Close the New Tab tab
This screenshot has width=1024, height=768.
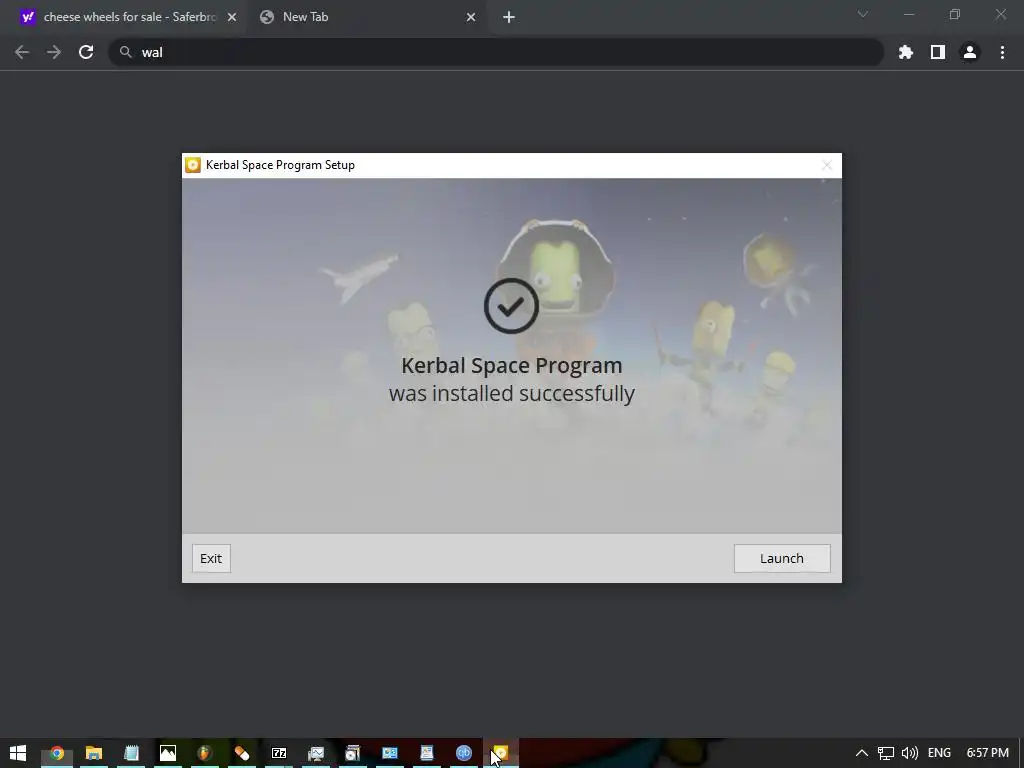click(x=471, y=17)
